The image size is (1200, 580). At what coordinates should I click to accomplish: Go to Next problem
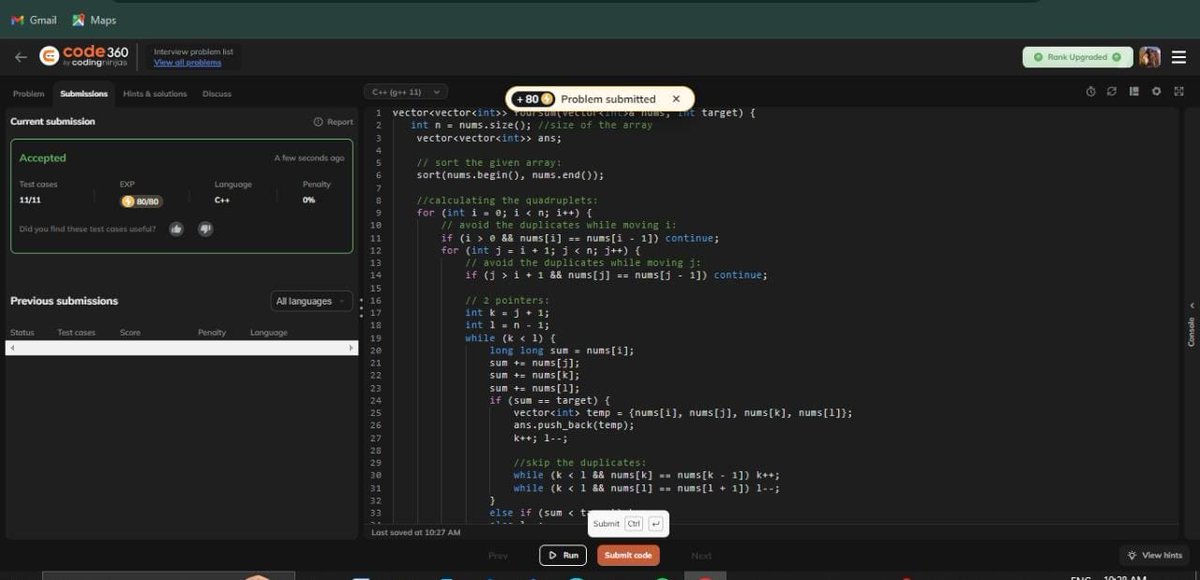[702, 555]
